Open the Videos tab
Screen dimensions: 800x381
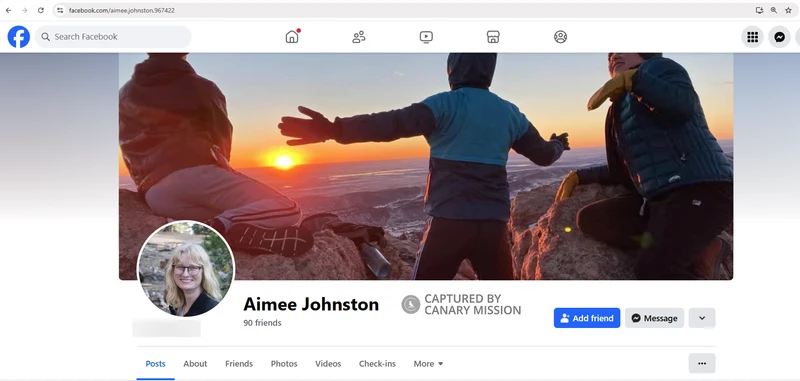[328, 364]
